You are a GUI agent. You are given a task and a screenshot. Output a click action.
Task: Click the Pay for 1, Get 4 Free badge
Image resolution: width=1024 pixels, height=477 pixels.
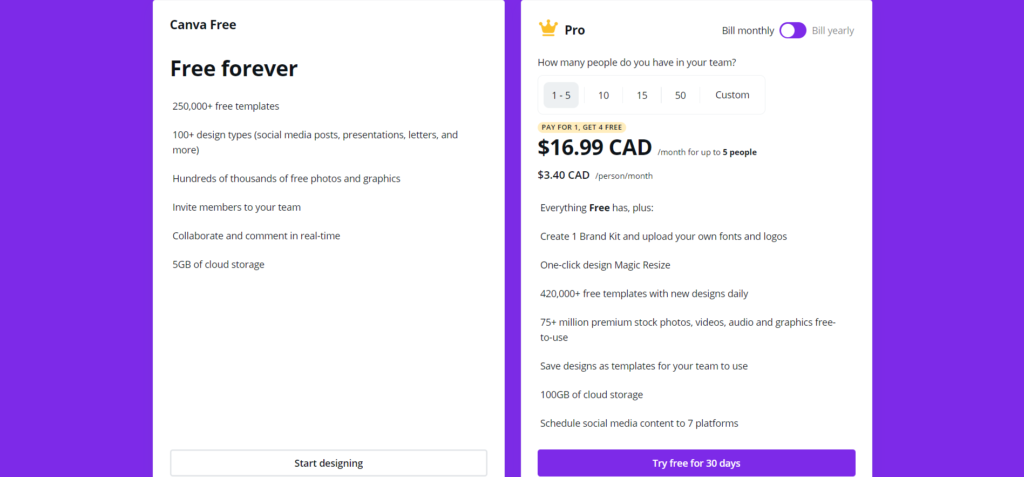[x=582, y=127]
